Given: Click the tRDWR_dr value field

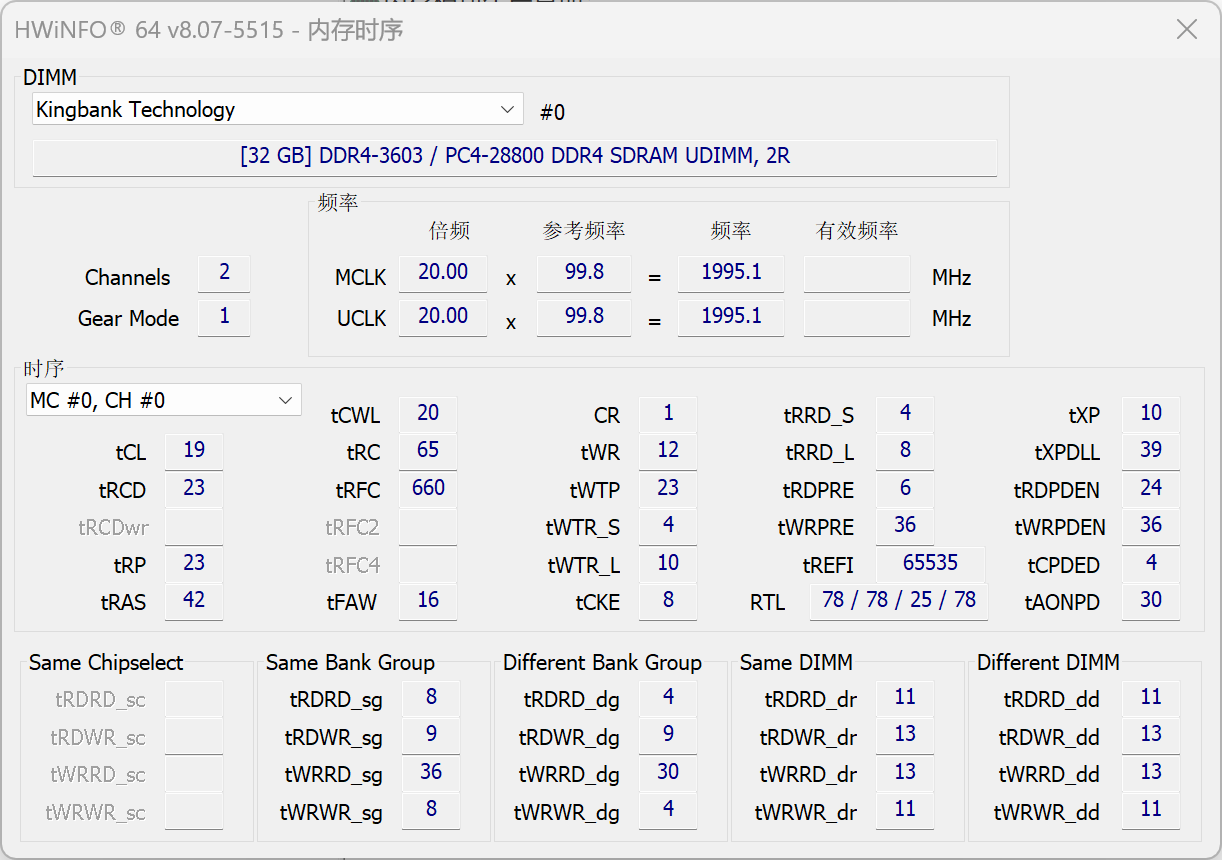Looking at the screenshot, I should pyautogui.click(x=905, y=735).
